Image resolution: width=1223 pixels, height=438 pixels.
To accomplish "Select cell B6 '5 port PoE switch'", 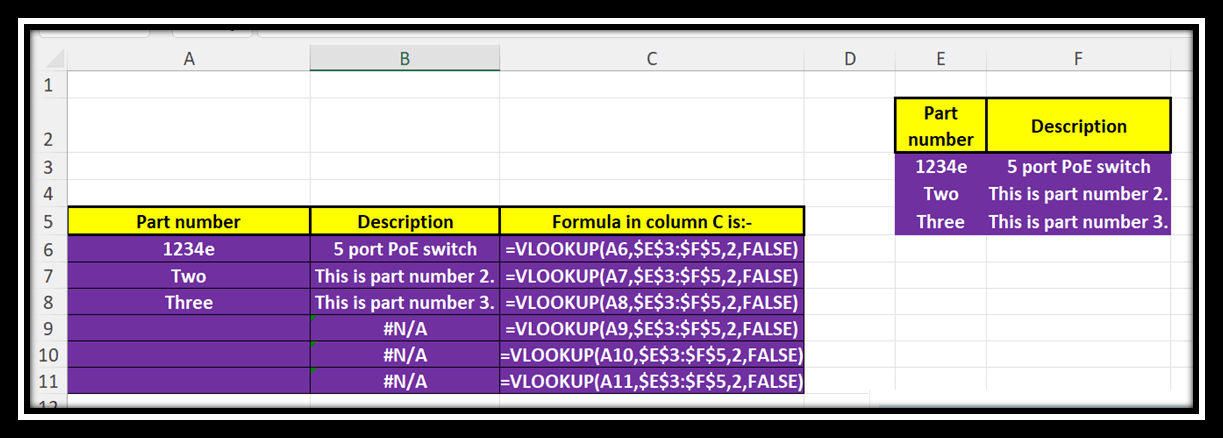I will click(x=405, y=248).
